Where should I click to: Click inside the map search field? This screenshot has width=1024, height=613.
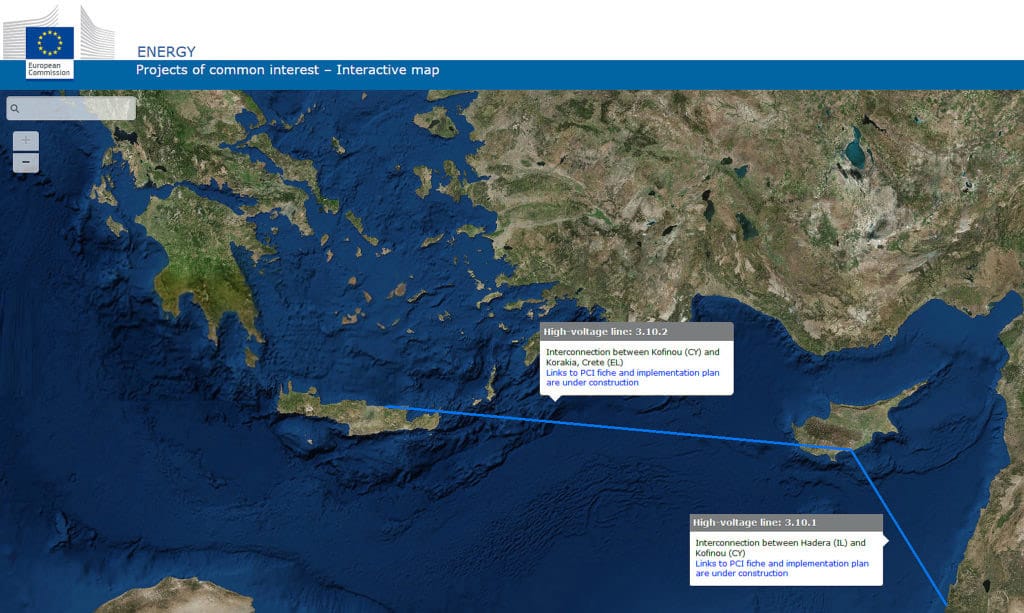pyautogui.click(x=75, y=107)
